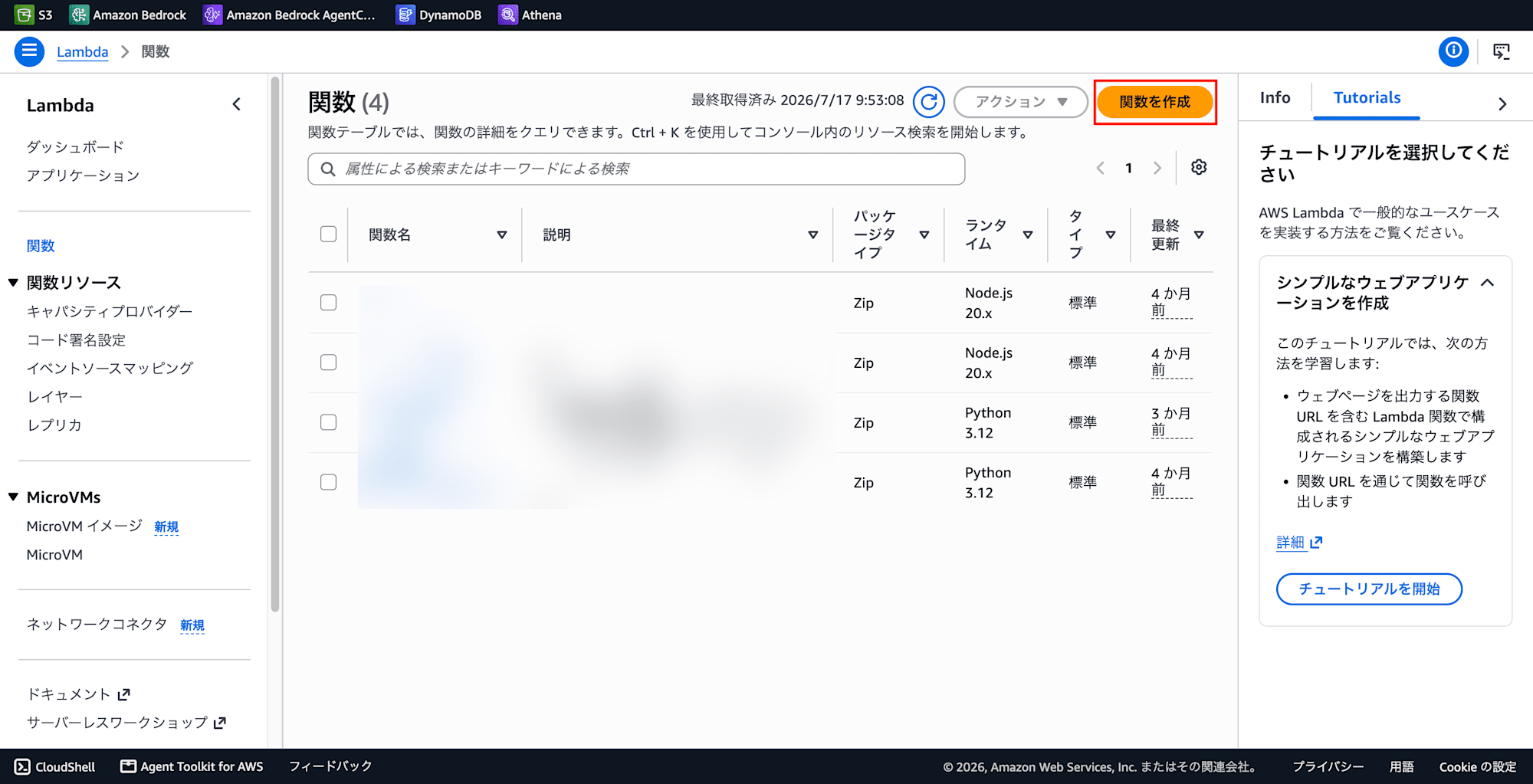Click 最終更新 '3 か月前' timestamp
1533x784 pixels.
coord(1171,422)
